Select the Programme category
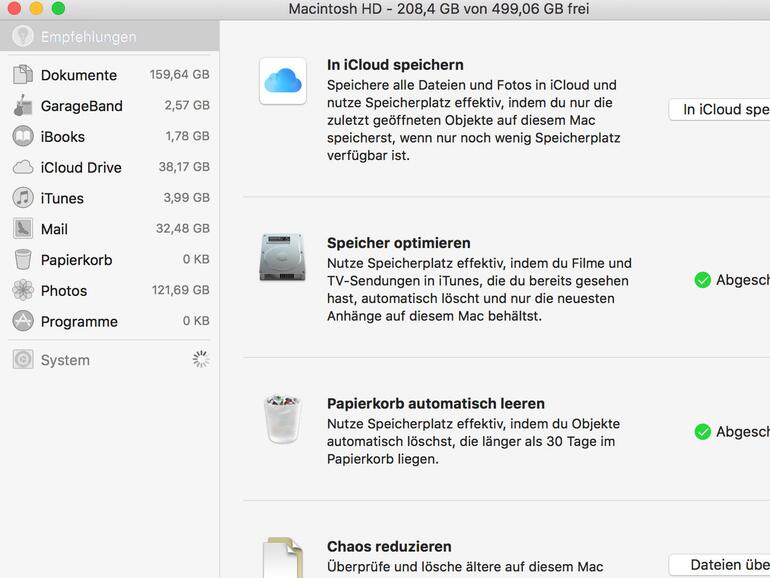770x578 pixels. (110, 321)
